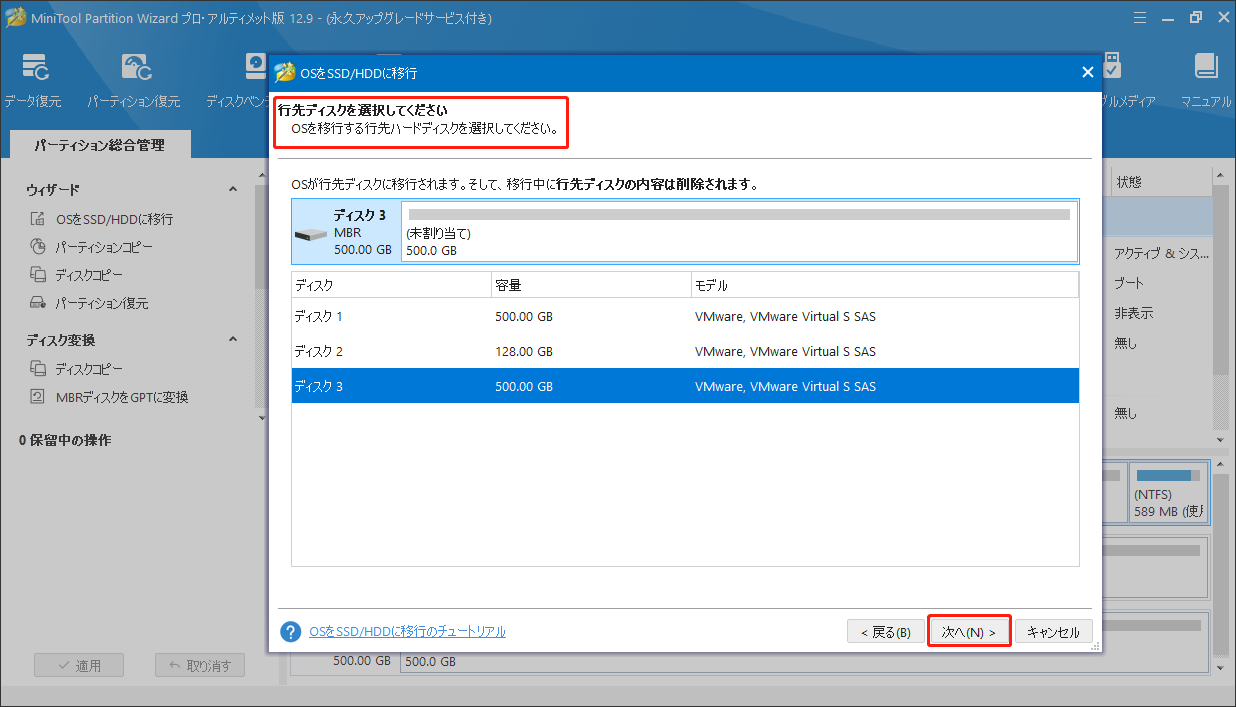Click the hamburger menu icon in title bar

(1141, 18)
